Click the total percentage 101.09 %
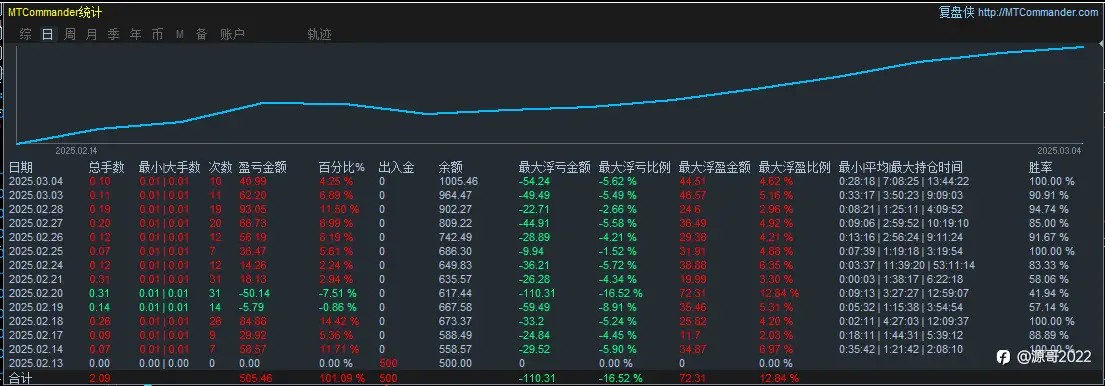Screen dimensions: 1105x386 [342, 379]
